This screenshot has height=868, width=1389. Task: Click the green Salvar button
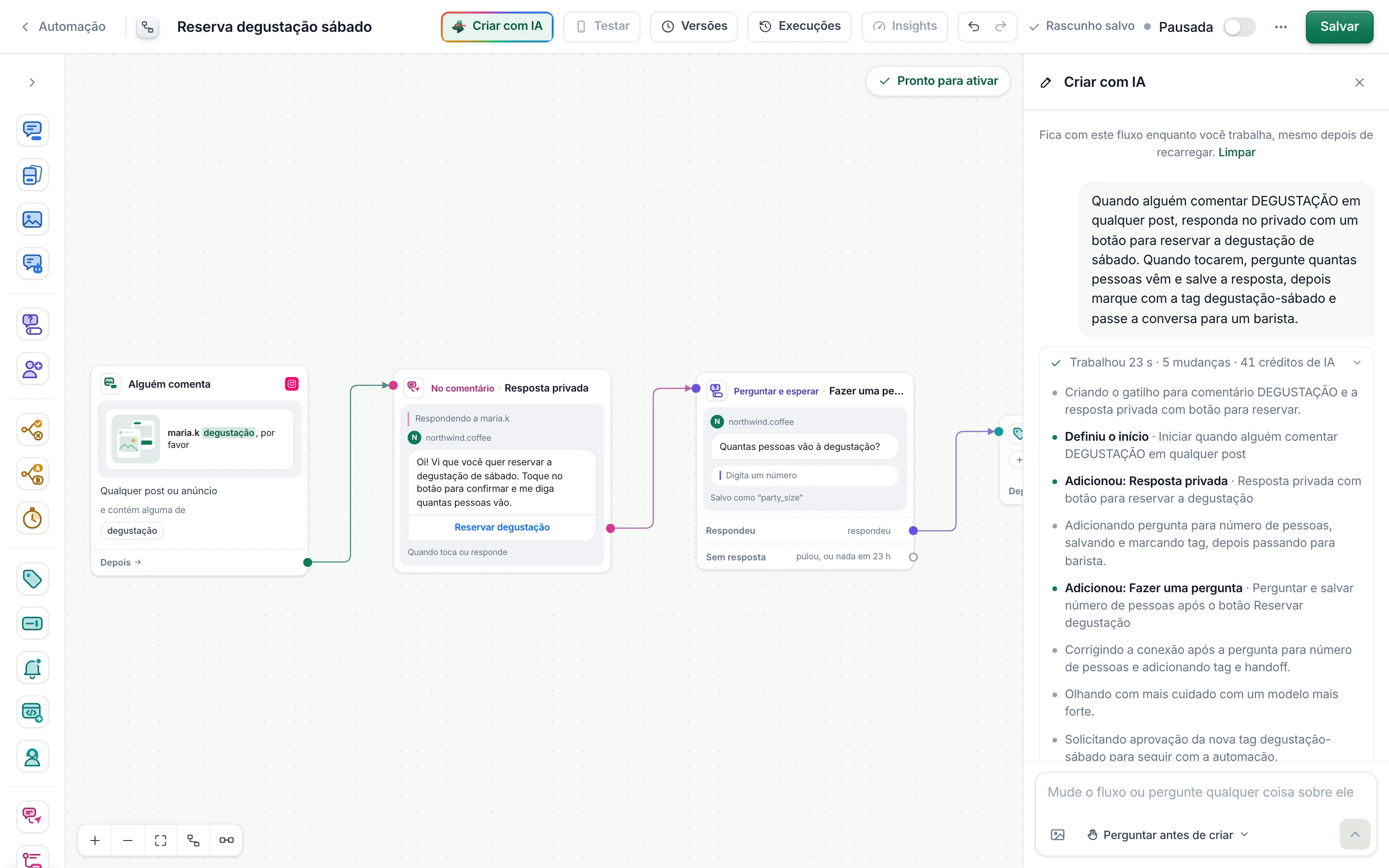1339,27
